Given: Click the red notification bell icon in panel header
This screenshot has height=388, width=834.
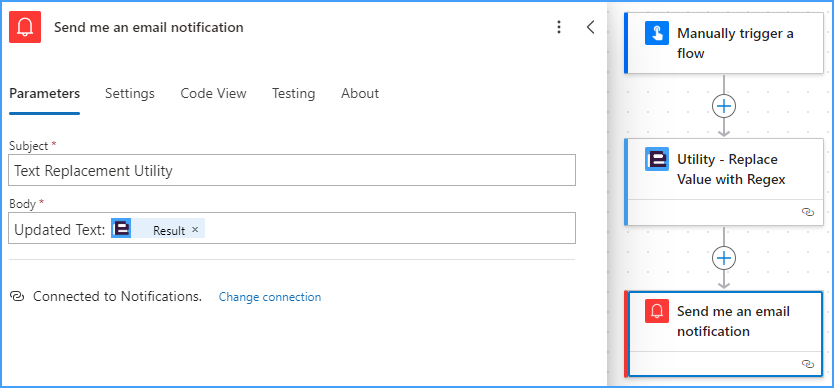Looking at the screenshot, I should (24, 27).
